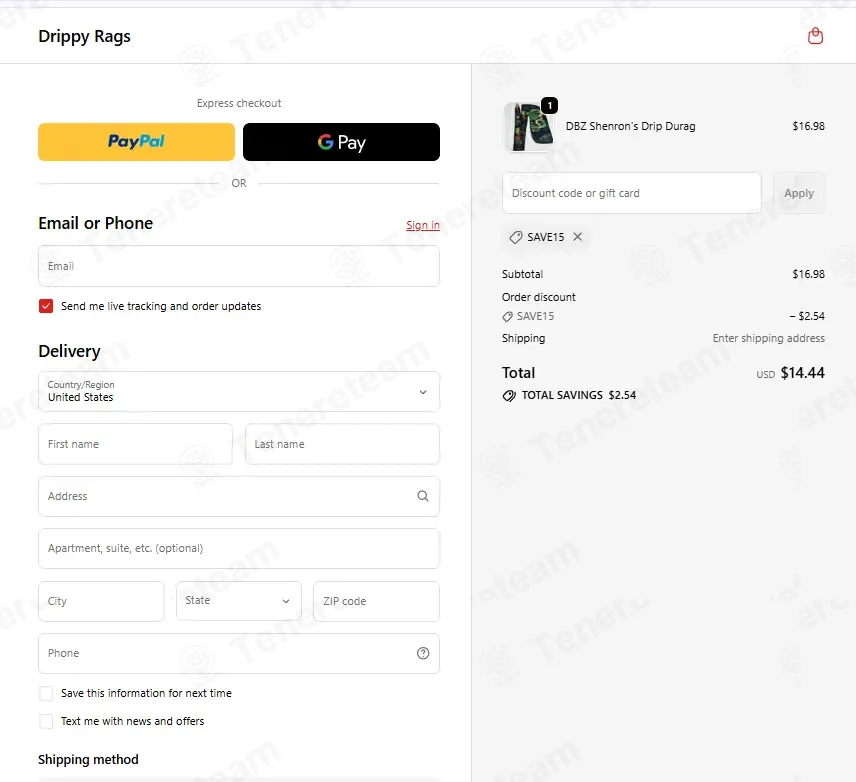Image resolution: width=856 pixels, height=782 pixels.
Task: Focus the First name field
Action: coord(135,444)
